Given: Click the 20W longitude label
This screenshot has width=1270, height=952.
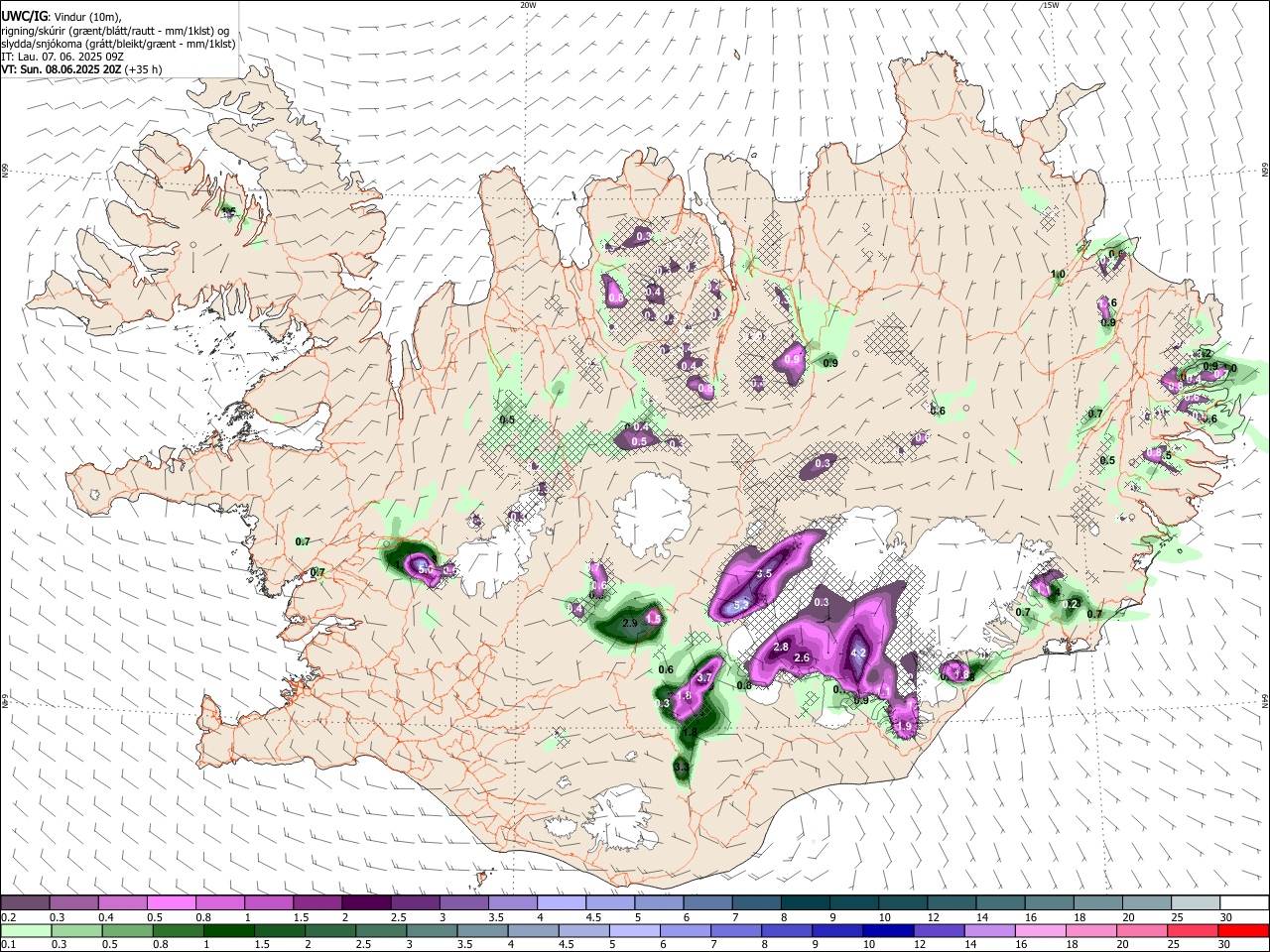Looking at the screenshot, I should point(528,5).
